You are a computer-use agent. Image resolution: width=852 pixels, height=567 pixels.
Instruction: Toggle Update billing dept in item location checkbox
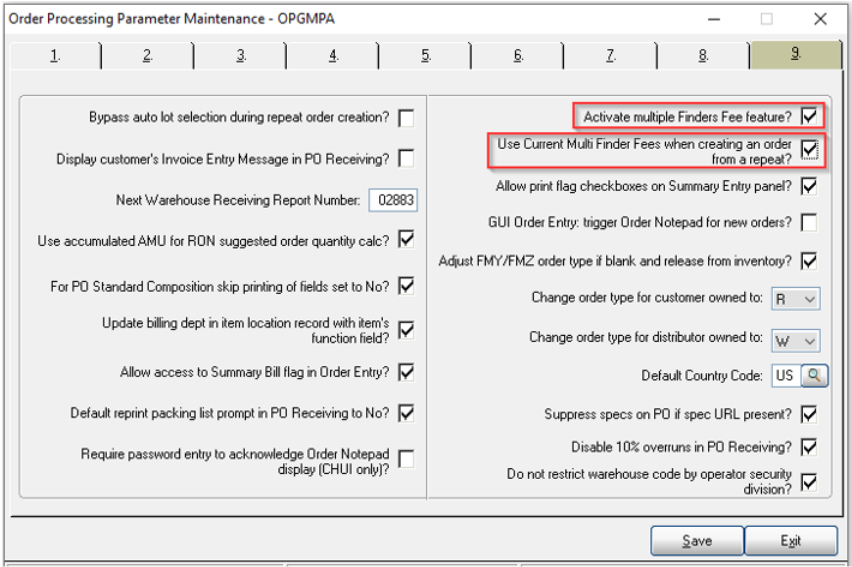406,330
